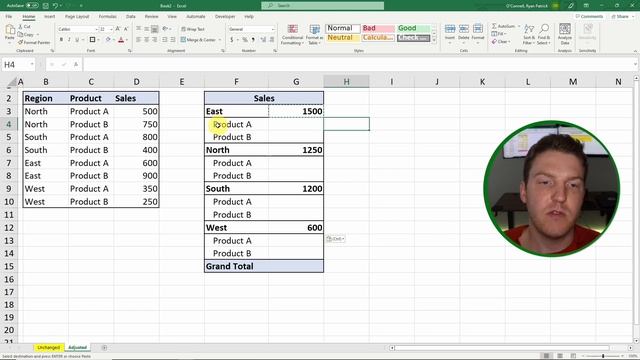Apply Bold formatting

(x=61, y=40)
